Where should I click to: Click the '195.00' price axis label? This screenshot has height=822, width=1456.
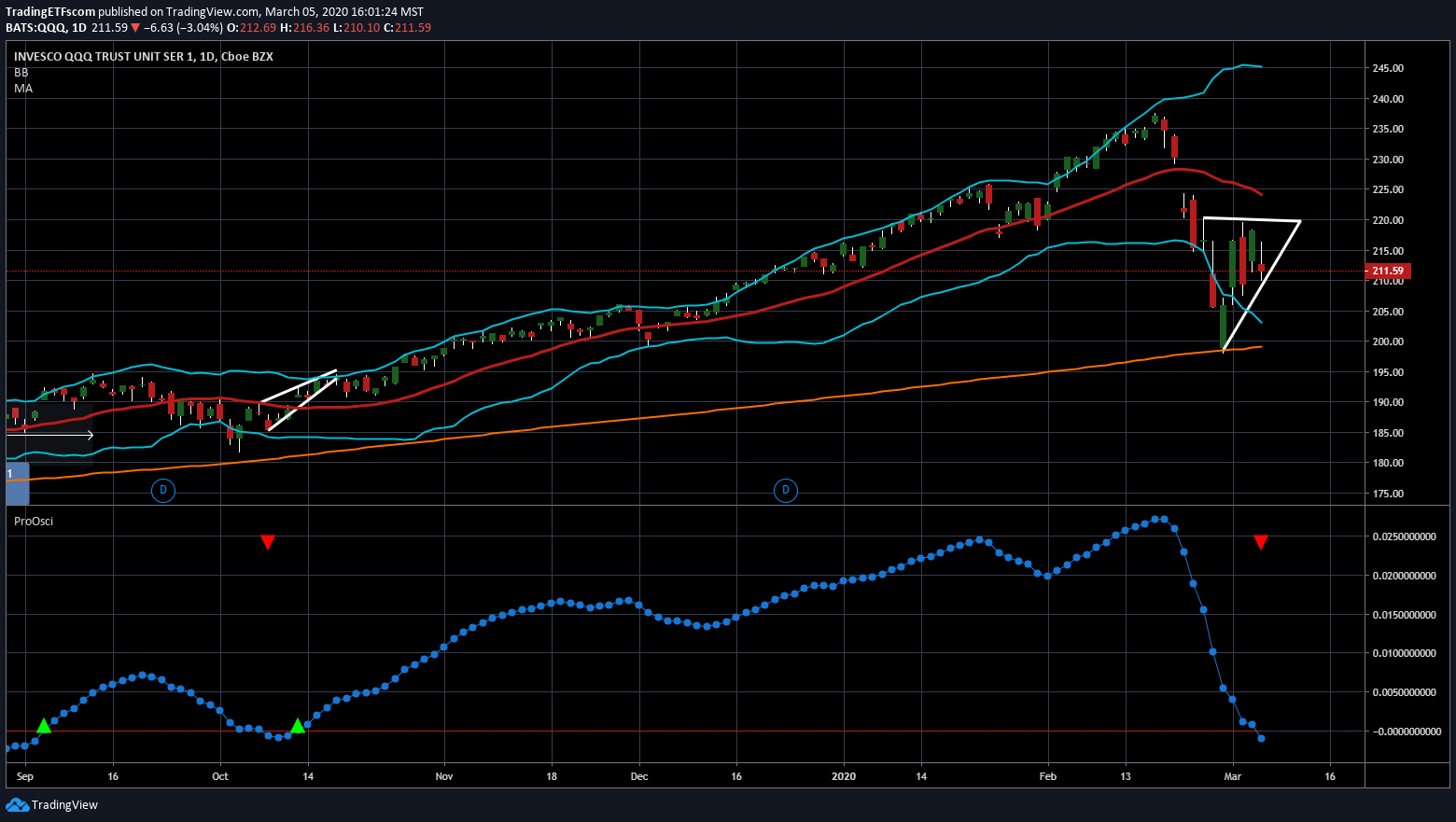point(1388,372)
